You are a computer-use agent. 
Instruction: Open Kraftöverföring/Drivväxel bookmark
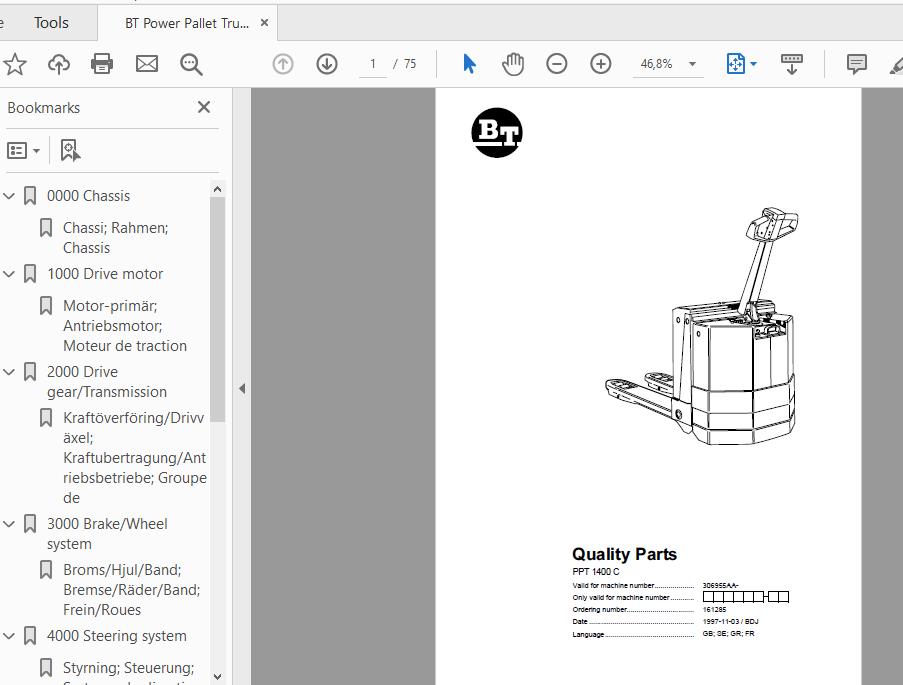(134, 457)
